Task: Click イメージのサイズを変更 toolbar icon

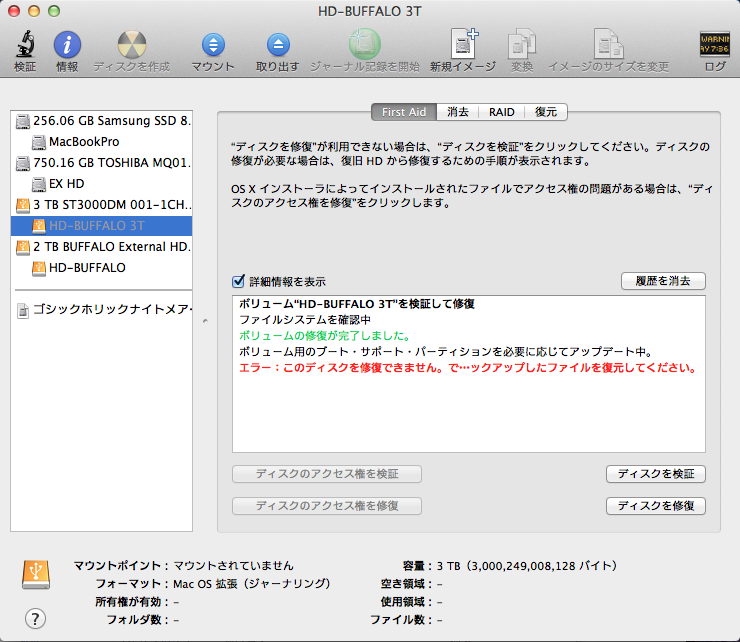Action: (608, 44)
